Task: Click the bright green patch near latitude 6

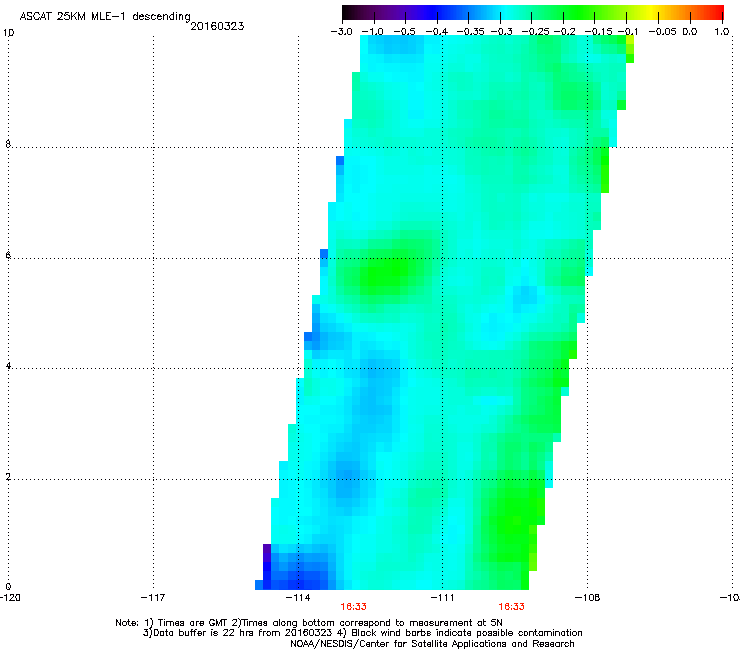Action: coord(387,271)
